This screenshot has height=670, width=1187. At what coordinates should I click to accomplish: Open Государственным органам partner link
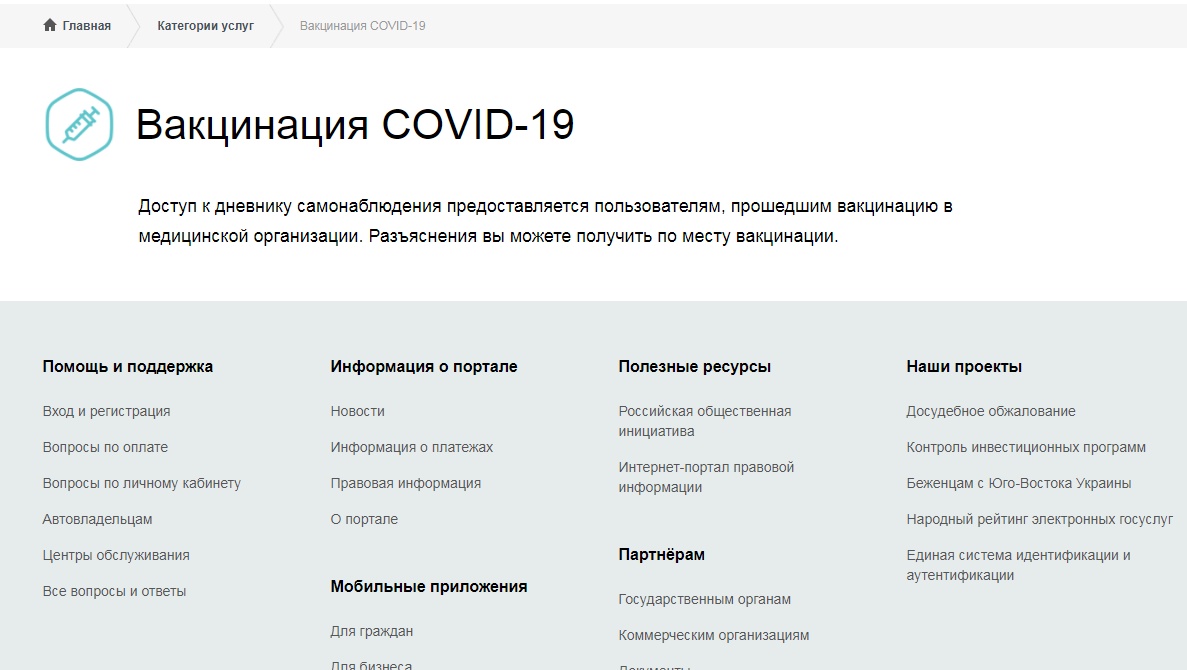tap(704, 599)
